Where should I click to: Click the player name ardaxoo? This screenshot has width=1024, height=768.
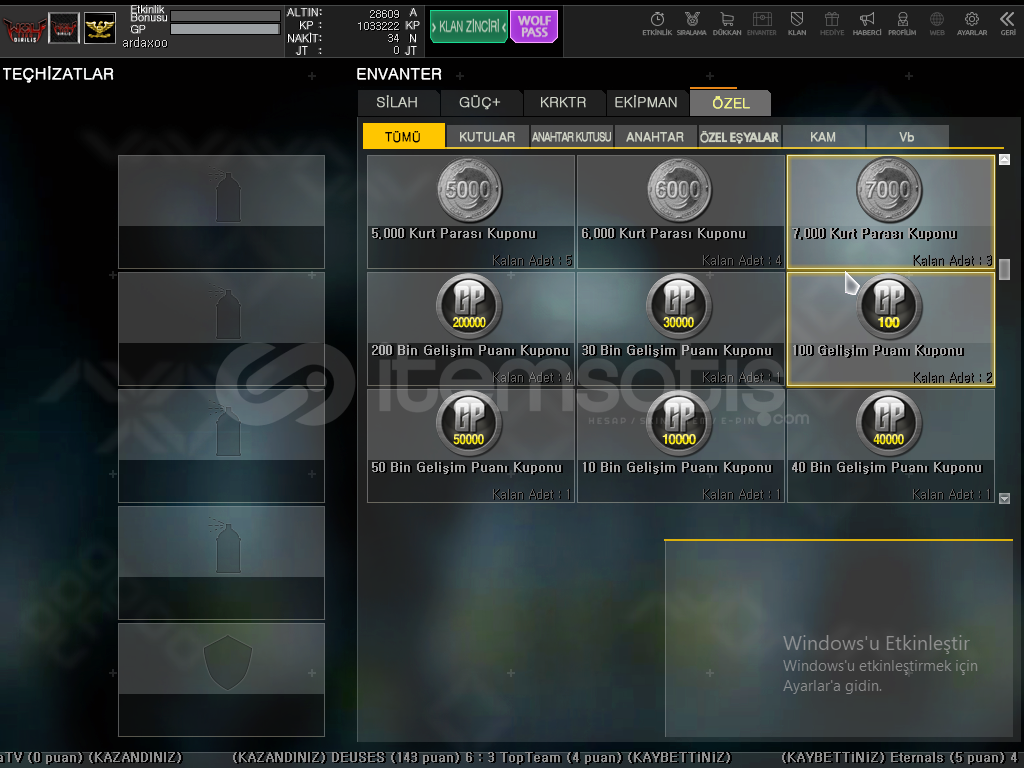tap(145, 43)
